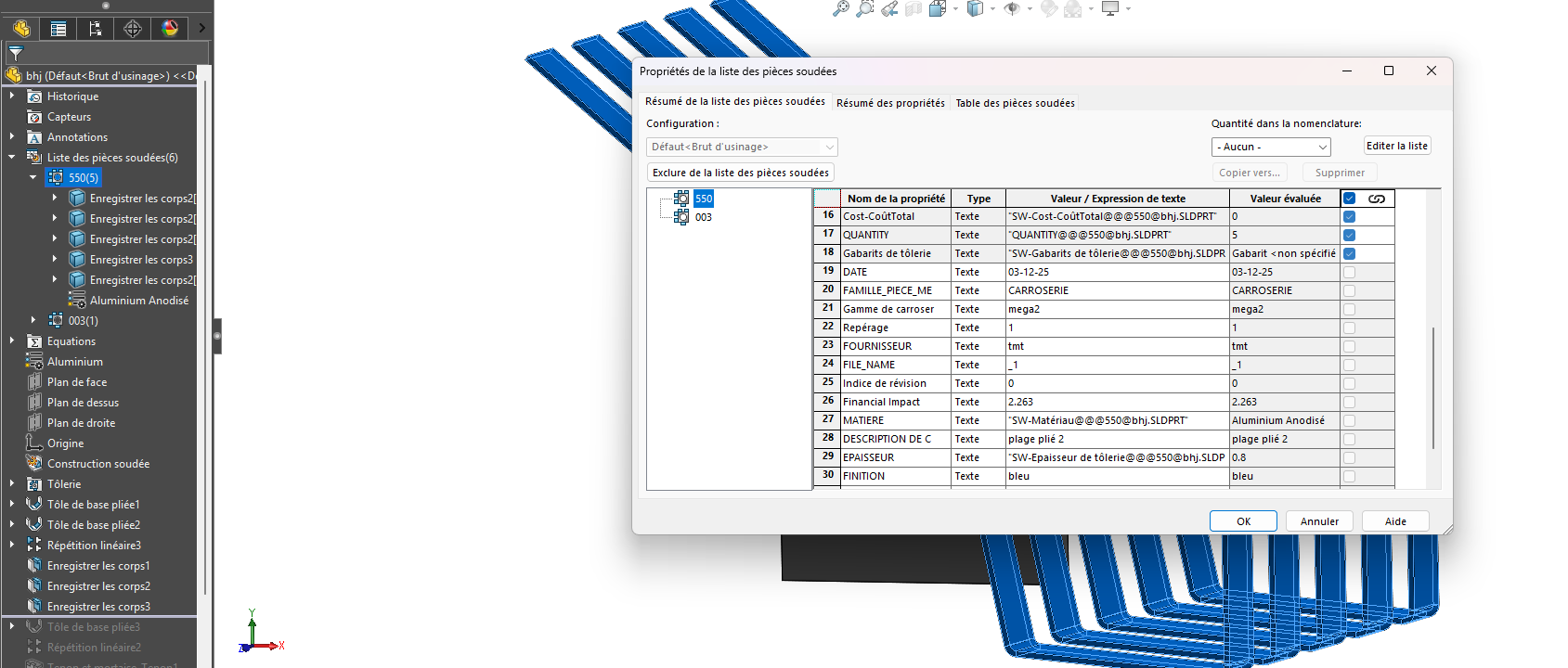The width and height of the screenshot is (1568, 668).
Task: Open the Configuration dropdown 'Défaut<Brut d'usinage>'
Action: point(742,148)
